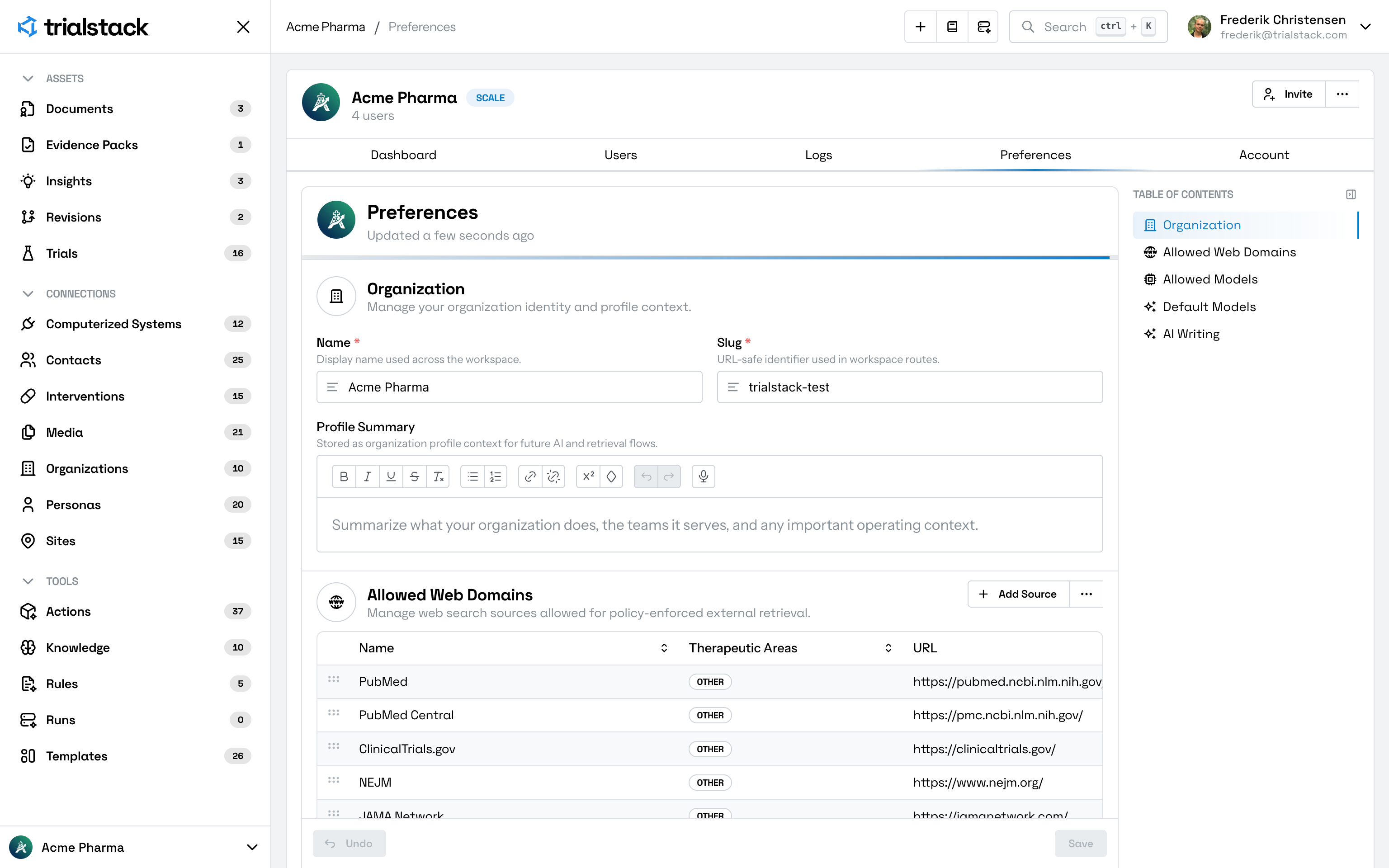Open Evidence Packs in the sidebar

coord(135,145)
